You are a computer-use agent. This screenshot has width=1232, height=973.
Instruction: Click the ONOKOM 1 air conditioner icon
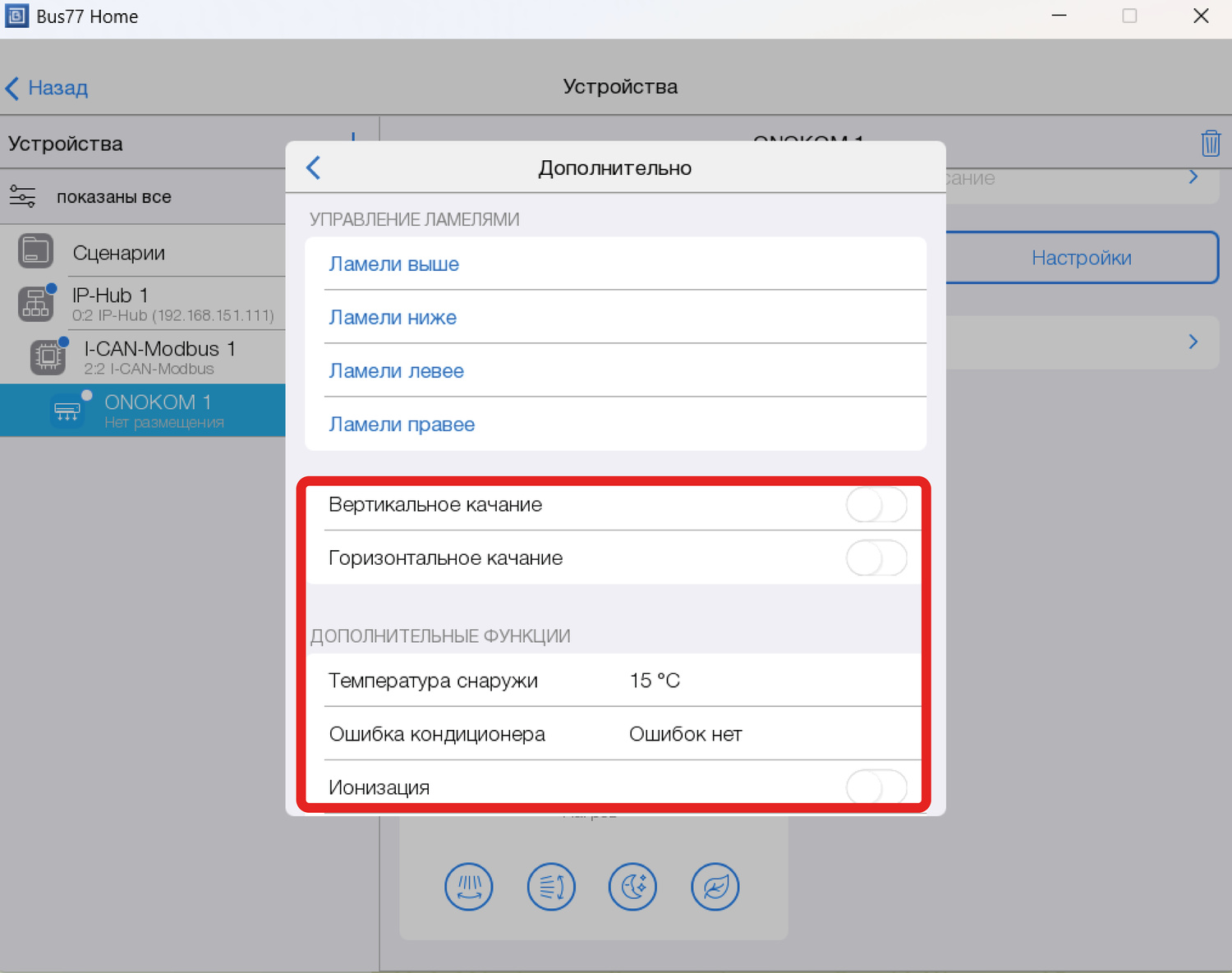coord(67,411)
